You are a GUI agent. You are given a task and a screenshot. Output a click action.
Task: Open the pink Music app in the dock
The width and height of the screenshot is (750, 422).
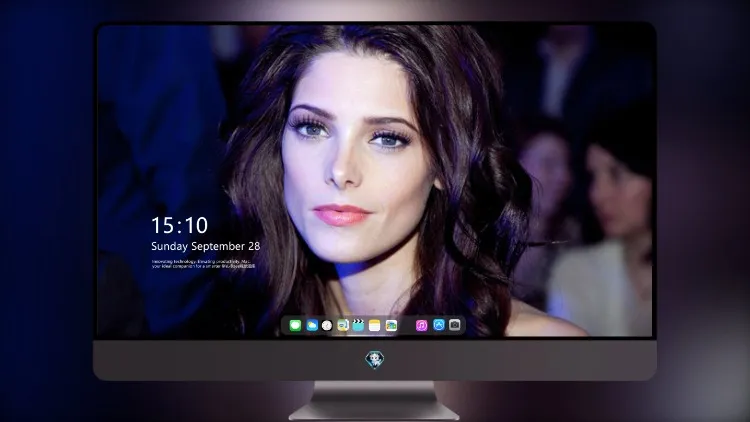point(421,325)
